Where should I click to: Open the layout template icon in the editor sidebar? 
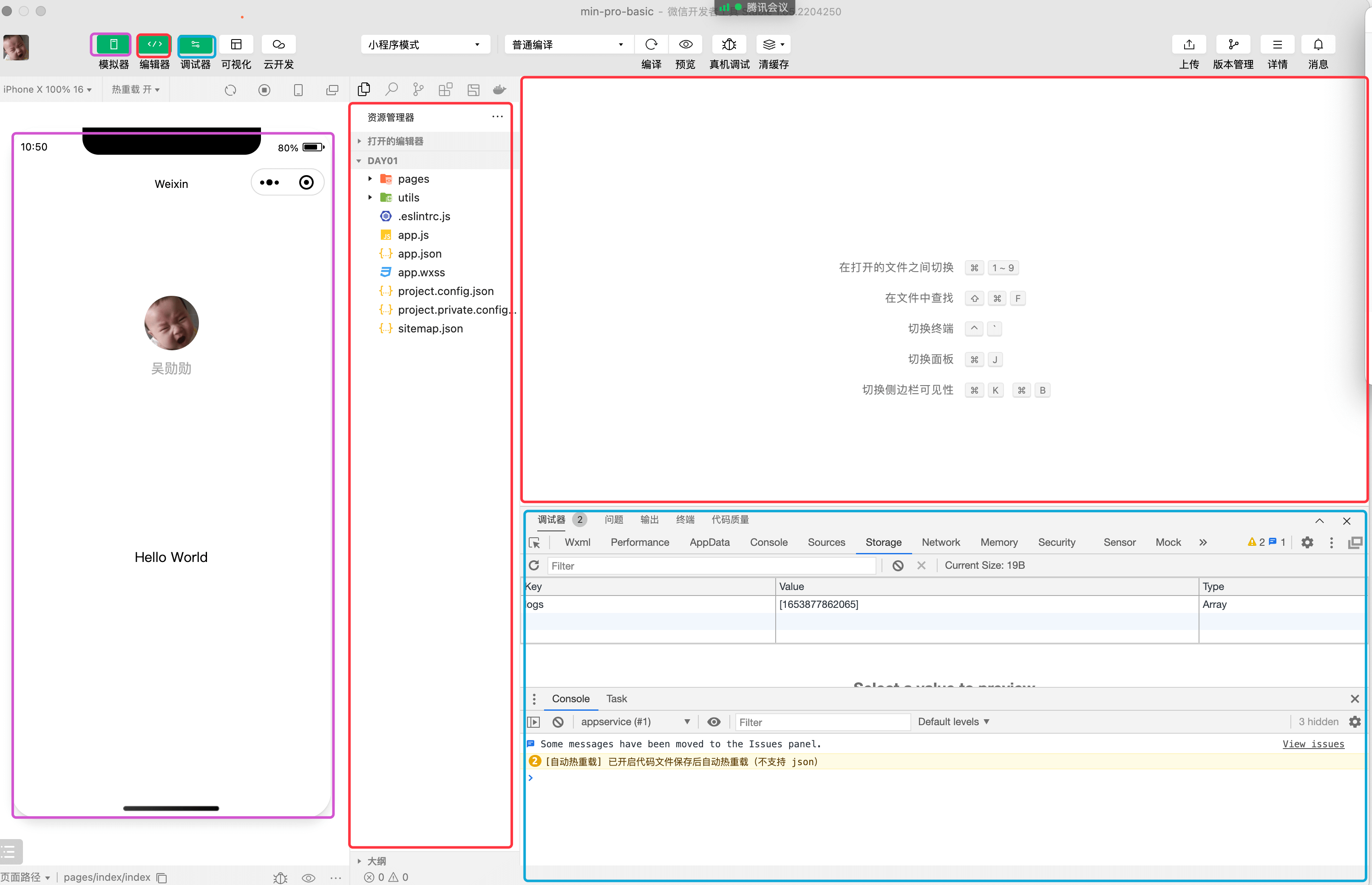pos(473,90)
